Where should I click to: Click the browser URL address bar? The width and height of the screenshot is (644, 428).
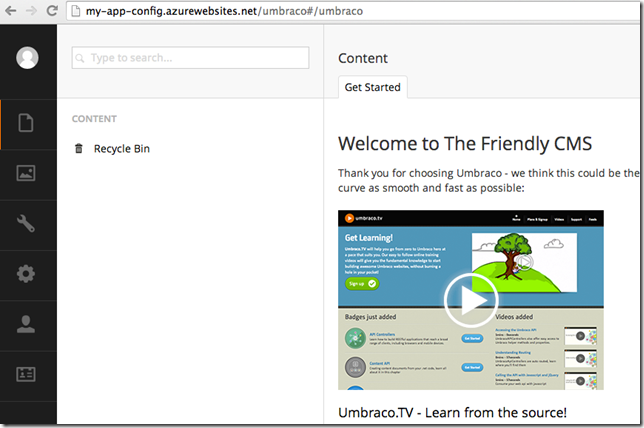point(353,11)
